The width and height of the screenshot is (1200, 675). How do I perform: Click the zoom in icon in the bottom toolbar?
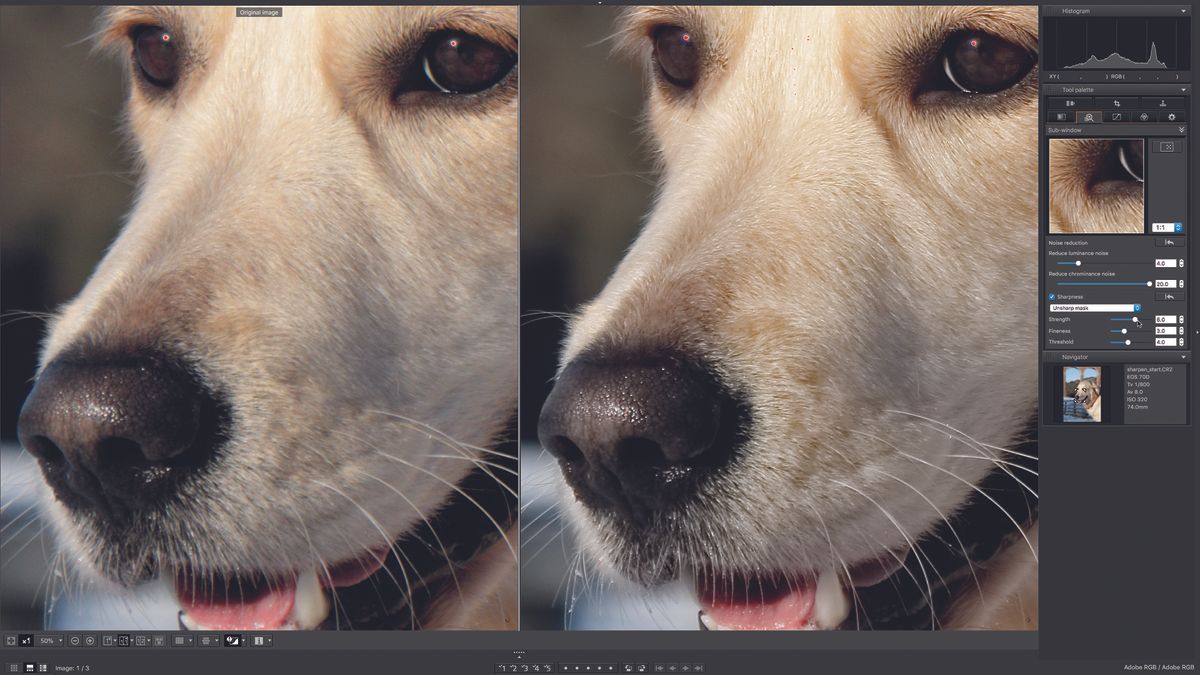tap(90, 640)
